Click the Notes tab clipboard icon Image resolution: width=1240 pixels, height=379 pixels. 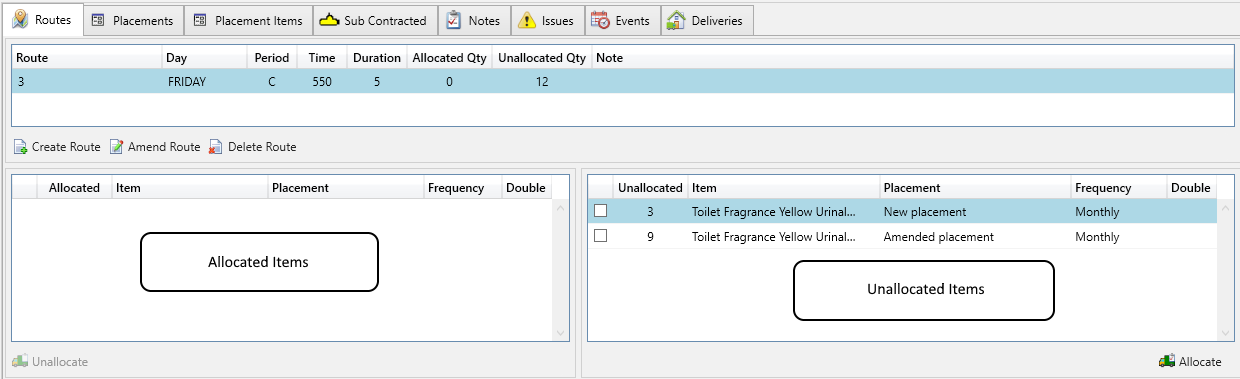454,20
